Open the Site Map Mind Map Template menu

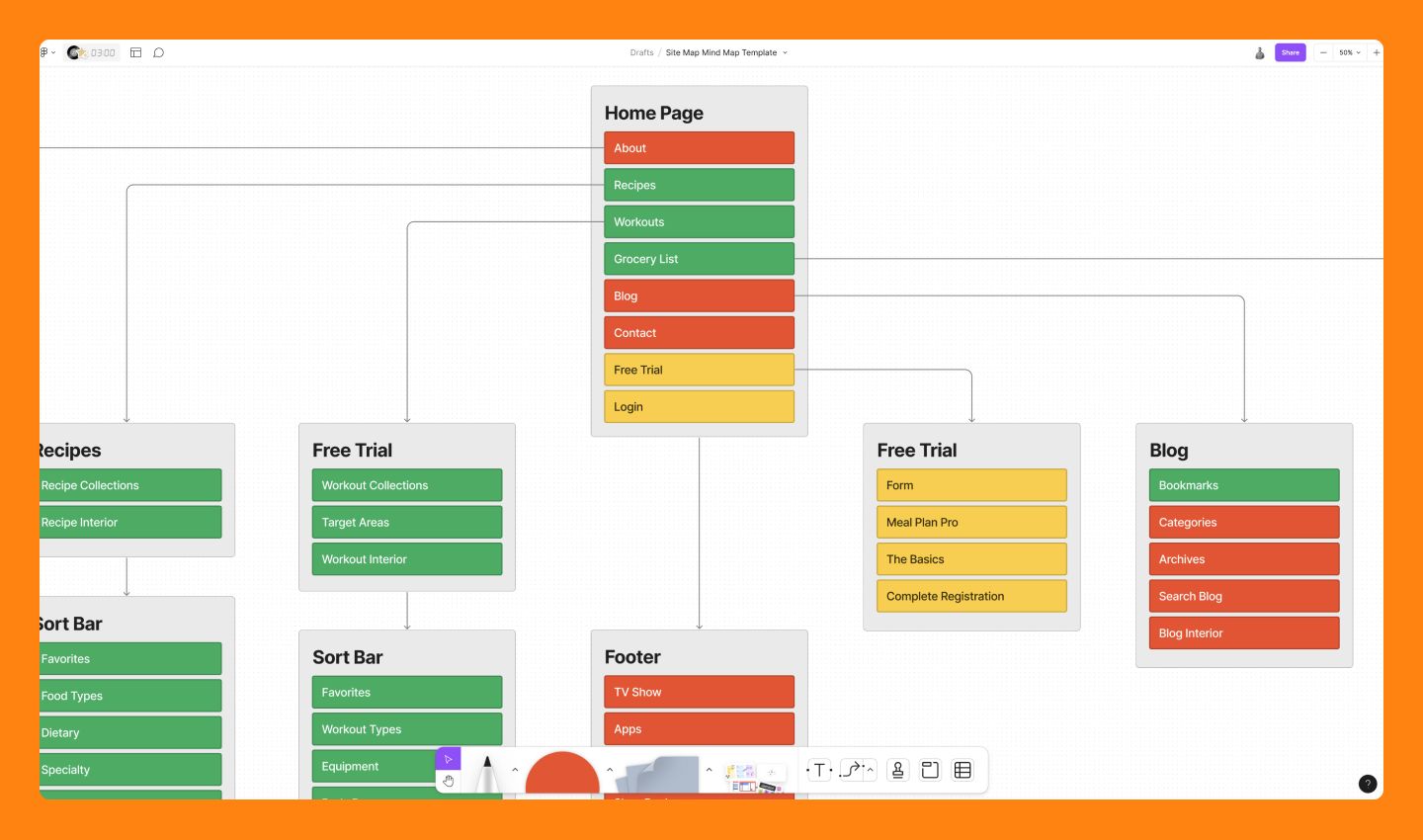tap(786, 52)
